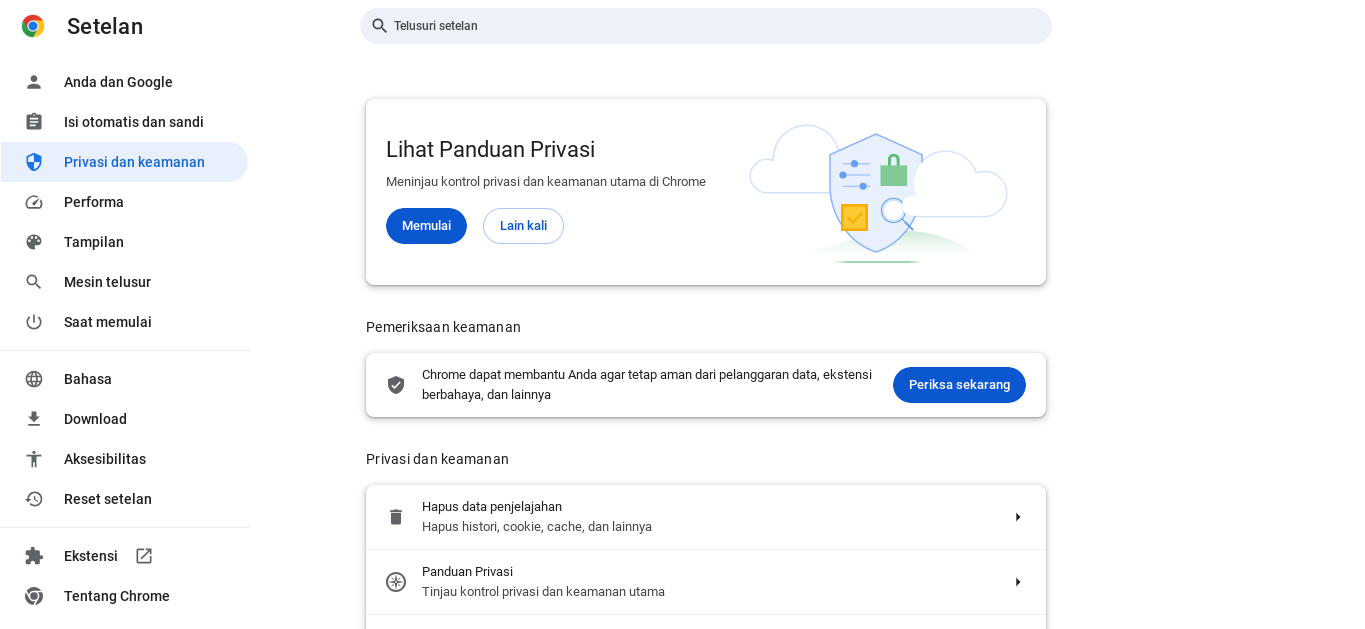Click the Periksa sekarang button

pos(959,385)
